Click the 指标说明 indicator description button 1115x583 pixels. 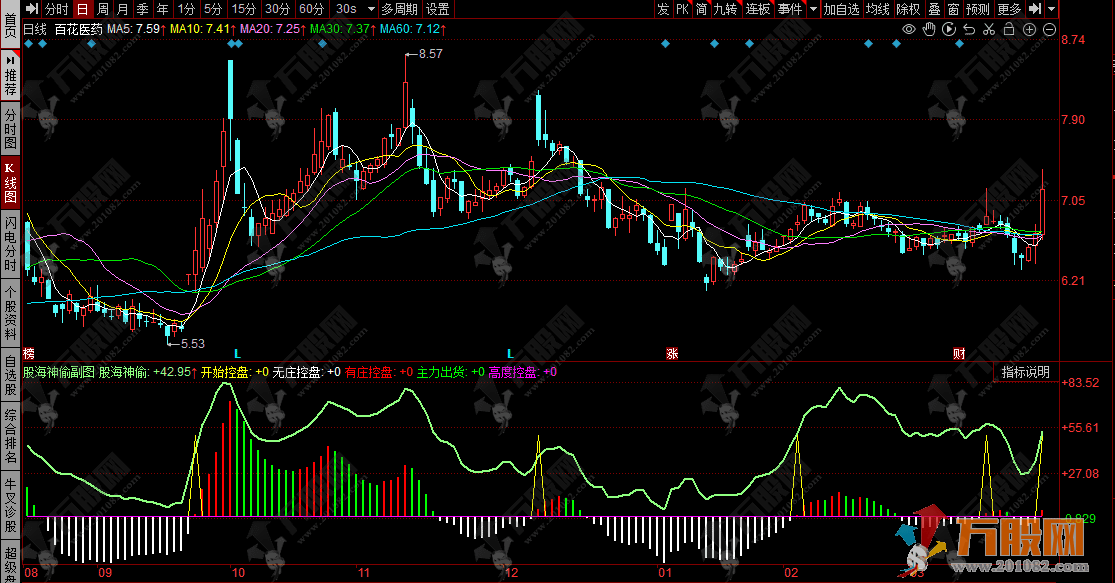pos(1025,372)
